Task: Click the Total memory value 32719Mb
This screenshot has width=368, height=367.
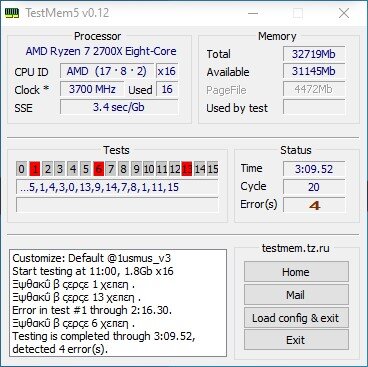Action: coord(314,54)
